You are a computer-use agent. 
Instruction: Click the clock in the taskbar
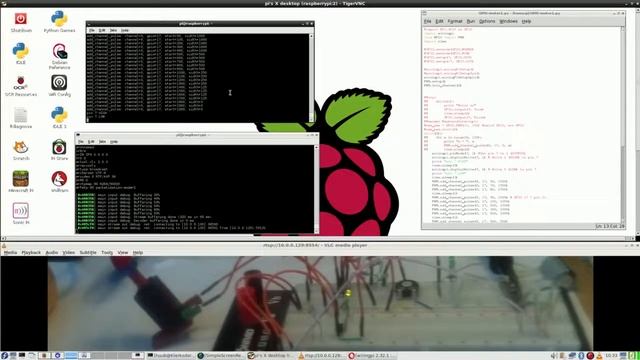click(611, 356)
